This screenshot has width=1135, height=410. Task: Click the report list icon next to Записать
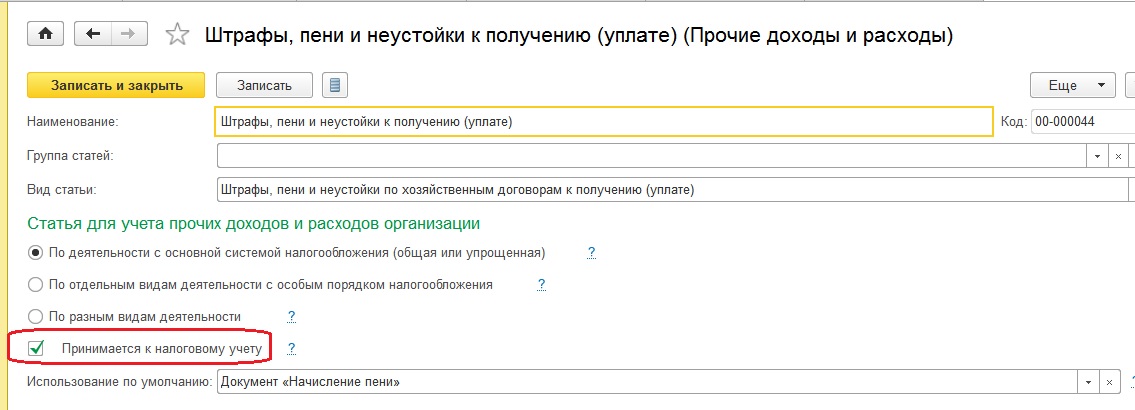coord(336,85)
